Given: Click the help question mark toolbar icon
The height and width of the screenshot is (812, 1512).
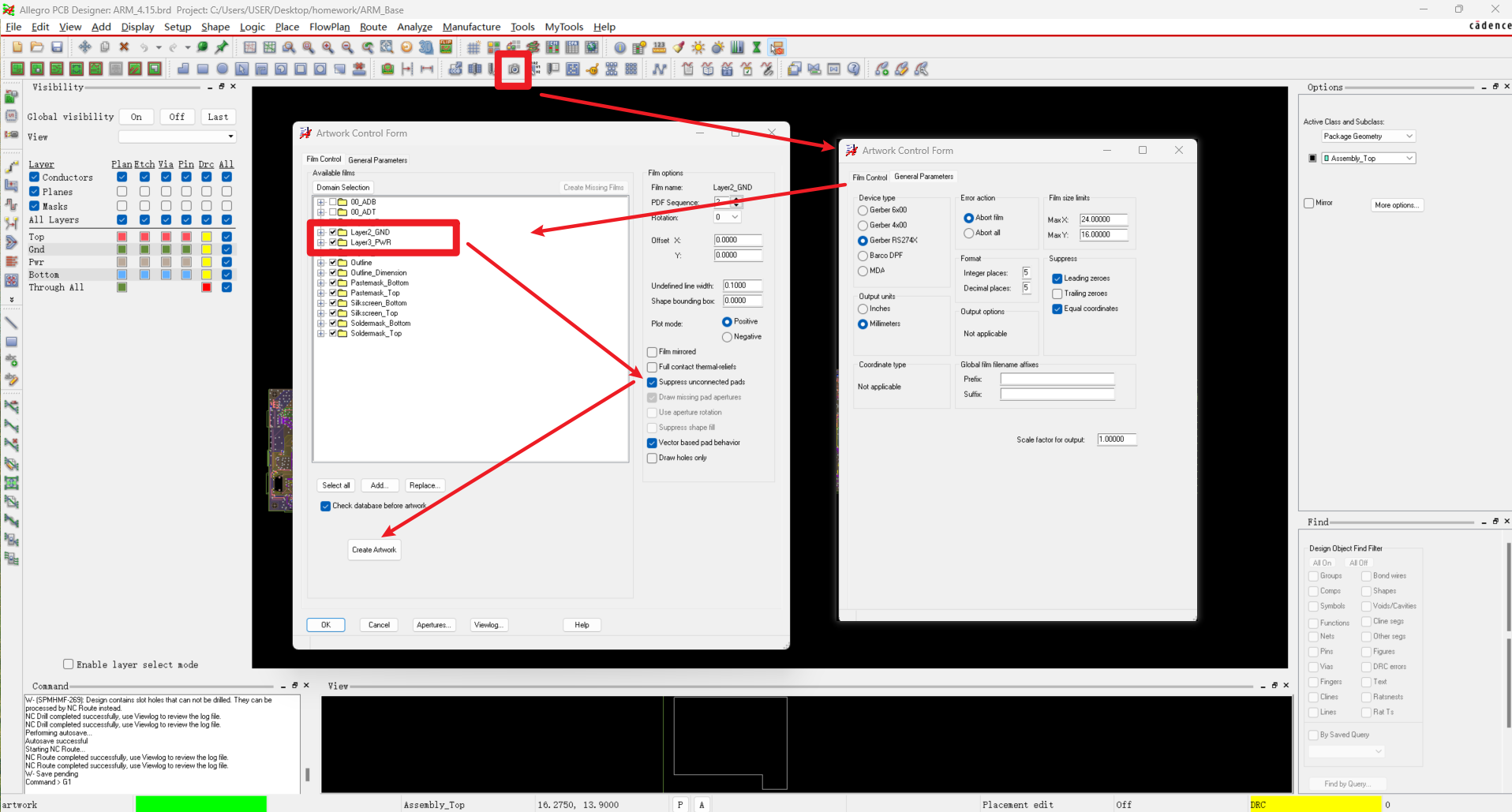Looking at the screenshot, I should point(854,69).
